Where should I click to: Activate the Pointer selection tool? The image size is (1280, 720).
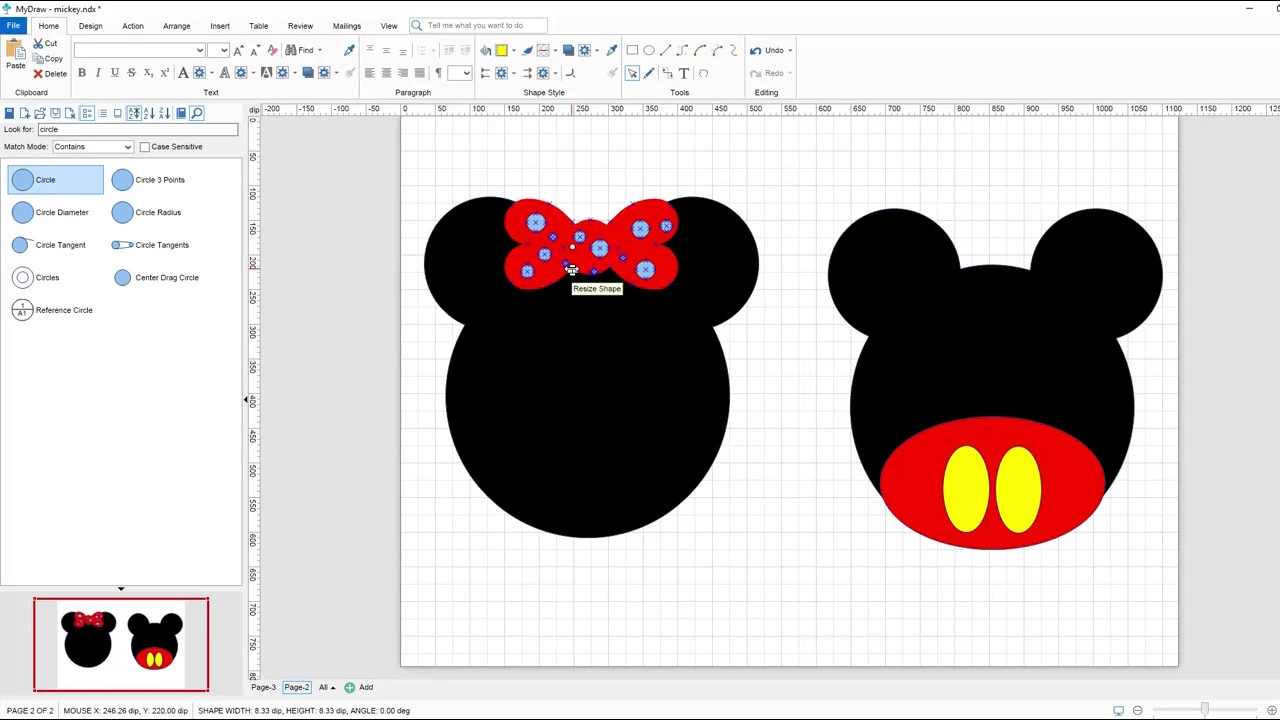click(632, 73)
